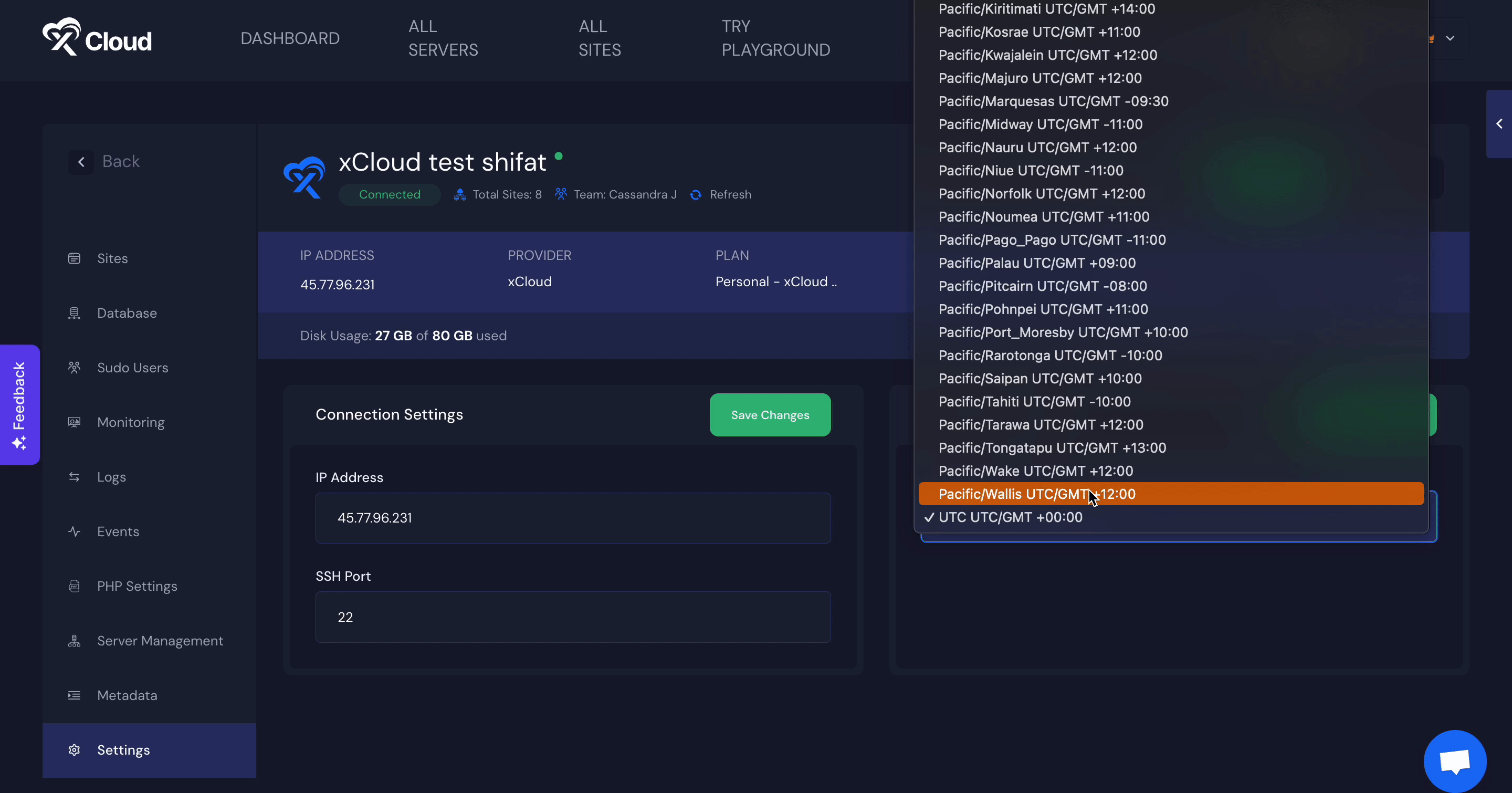Open the Metadata sidebar tab

[127, 695]
